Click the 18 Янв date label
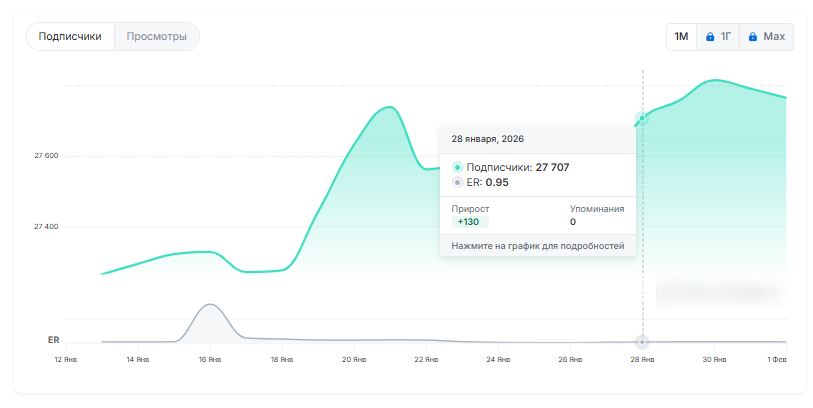The height and width of the screenshot is (408, 813). 282,360
